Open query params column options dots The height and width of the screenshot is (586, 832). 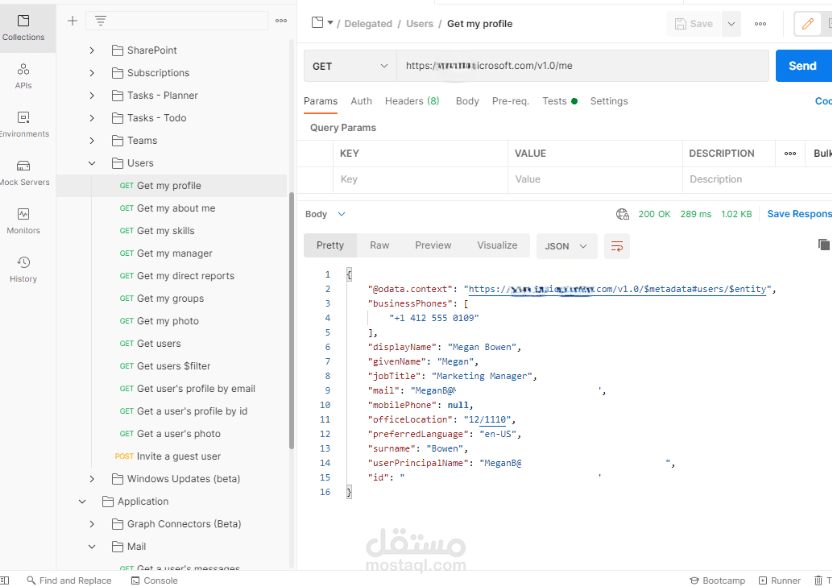pyautogui.click(x=790, y=153)
